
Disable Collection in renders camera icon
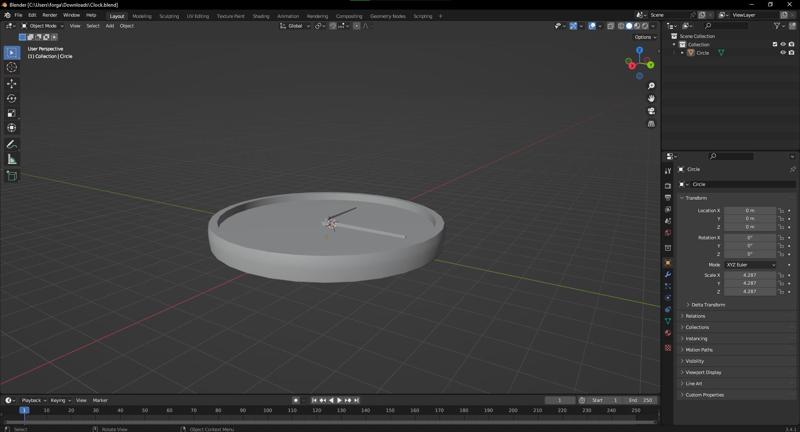click(x=791, y=44)
